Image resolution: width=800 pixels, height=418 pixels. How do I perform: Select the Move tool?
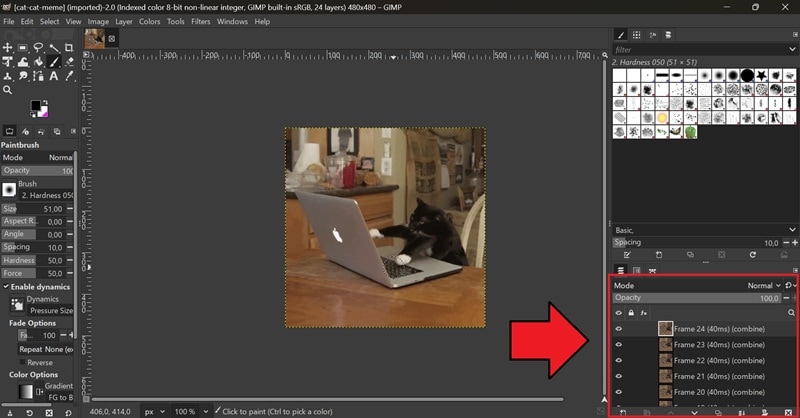point(8,47)
